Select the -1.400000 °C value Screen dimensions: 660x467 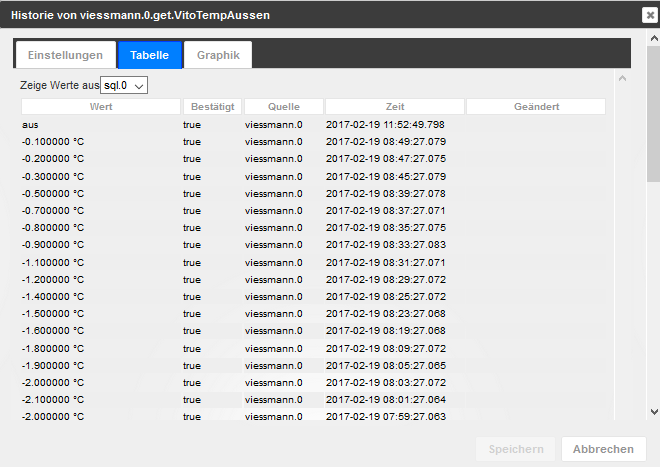tap(53, 297)
